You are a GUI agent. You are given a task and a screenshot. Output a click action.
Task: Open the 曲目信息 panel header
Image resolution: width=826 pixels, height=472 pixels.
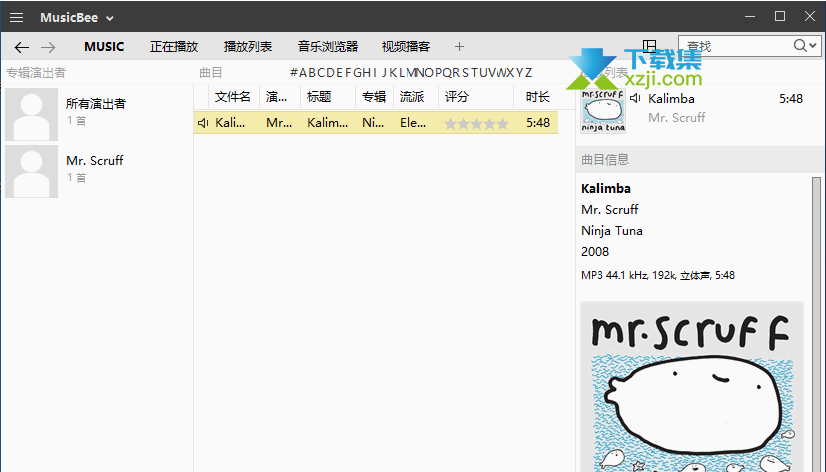click(605, 160)
